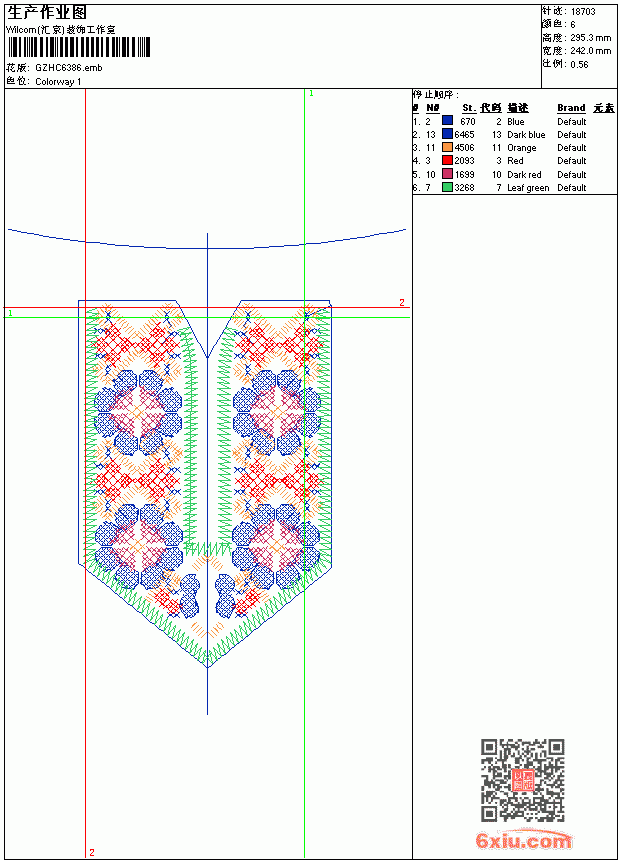This screenshot has width=620, height=860.
Task: Click the height value 295.3 mm
Action: point(590,38)
